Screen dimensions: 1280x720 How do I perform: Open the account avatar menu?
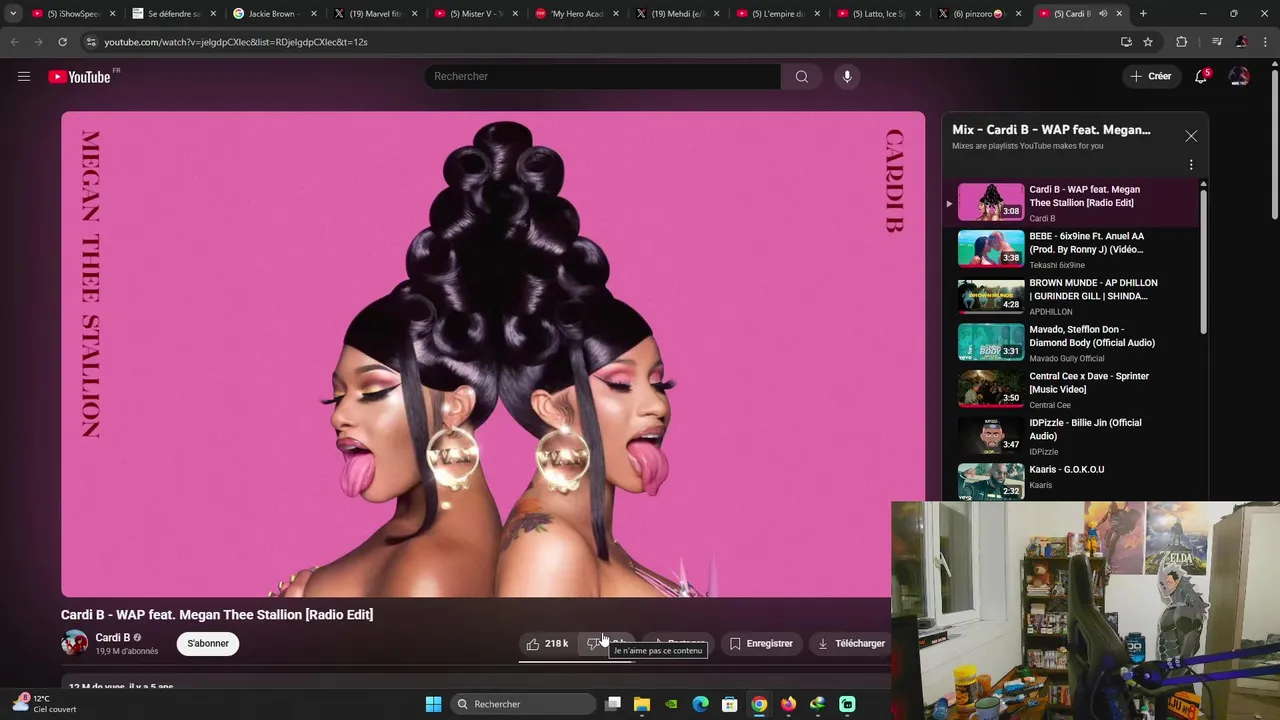coord(1239,76)
